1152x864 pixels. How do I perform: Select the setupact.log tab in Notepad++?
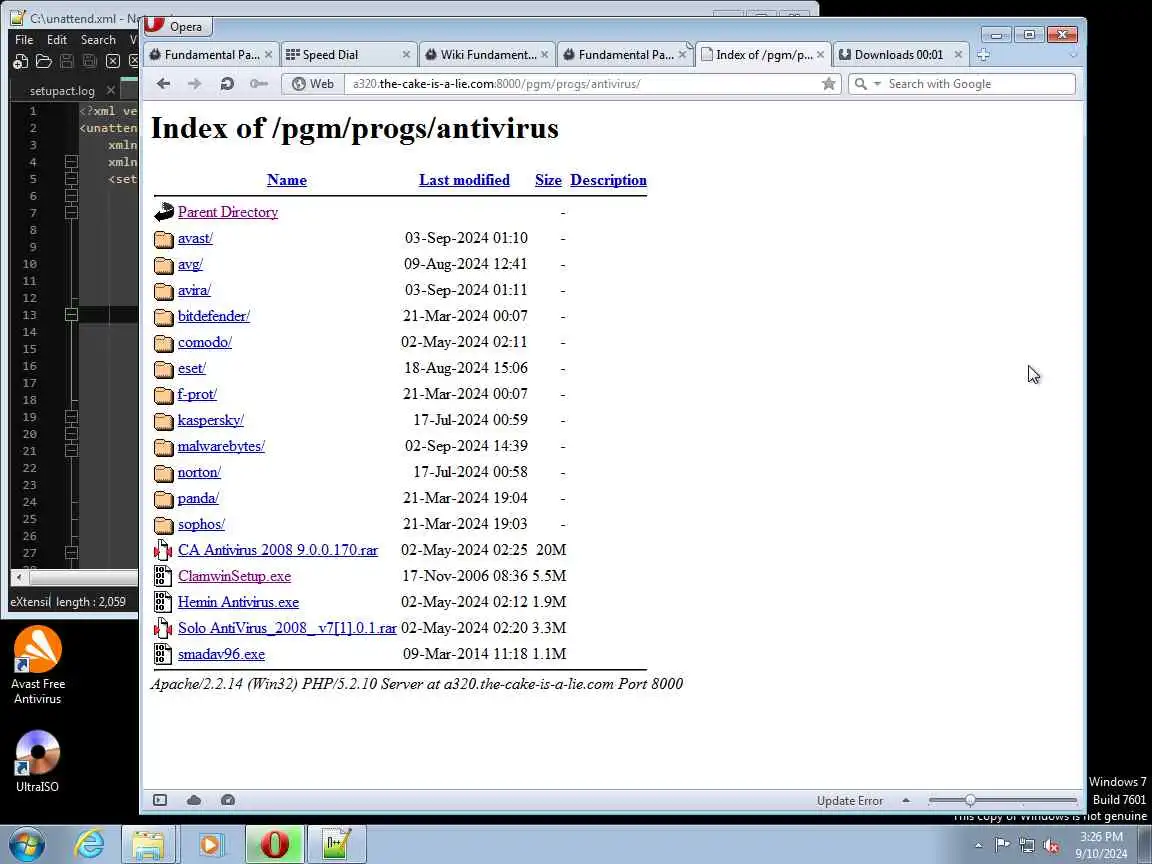coord(62,90)
